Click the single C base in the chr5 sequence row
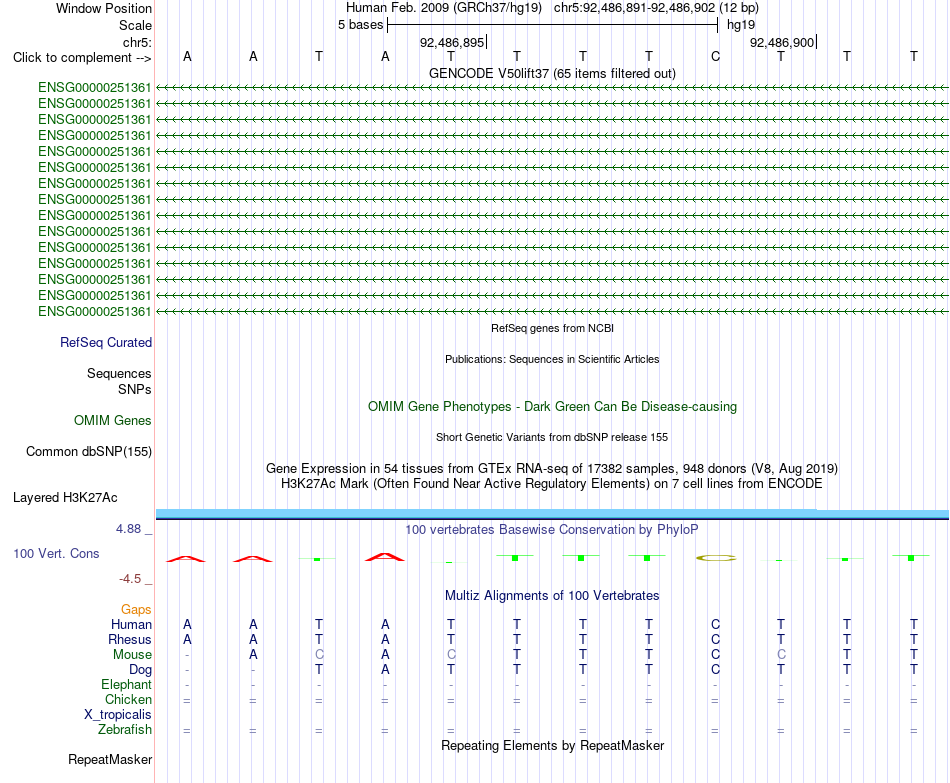Viewport: 950px width, 783px height. click(x=715, y=56)
